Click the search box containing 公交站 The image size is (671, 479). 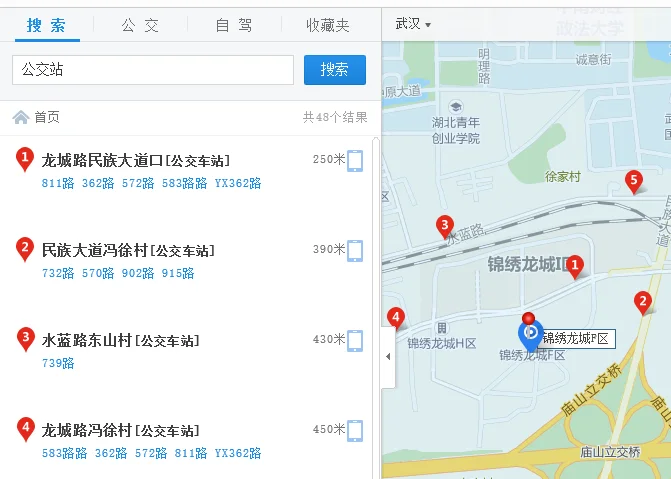coord(153,70)
